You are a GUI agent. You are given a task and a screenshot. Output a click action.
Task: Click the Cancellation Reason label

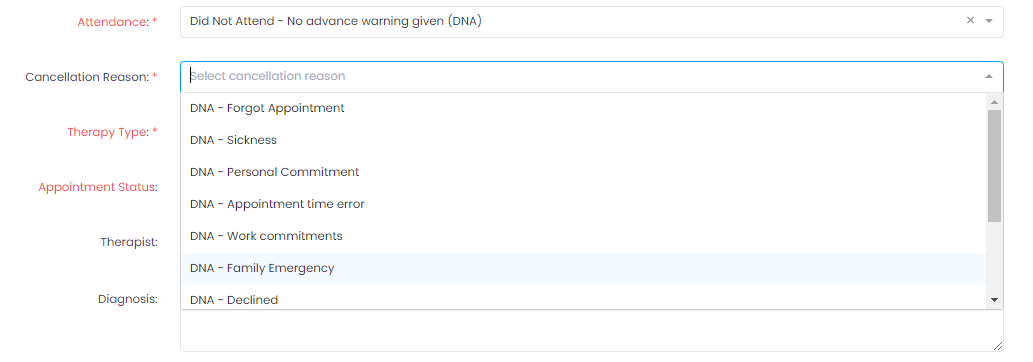[91, 77]
